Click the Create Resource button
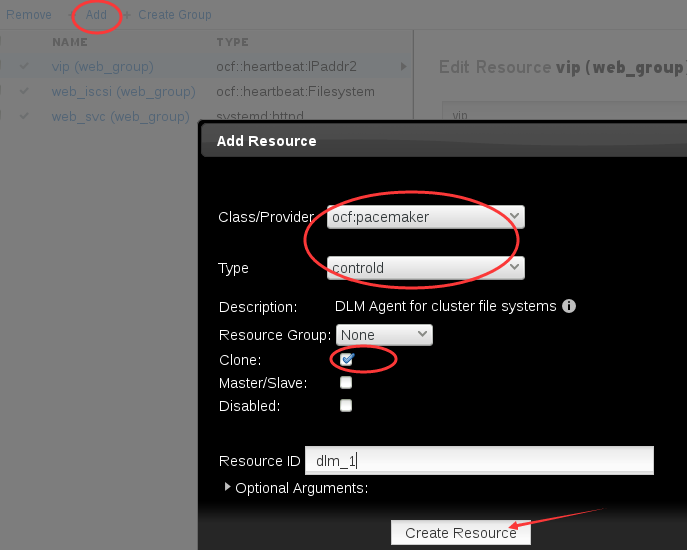The height and width of the screenshot is (550, 687). pos(460,532)
